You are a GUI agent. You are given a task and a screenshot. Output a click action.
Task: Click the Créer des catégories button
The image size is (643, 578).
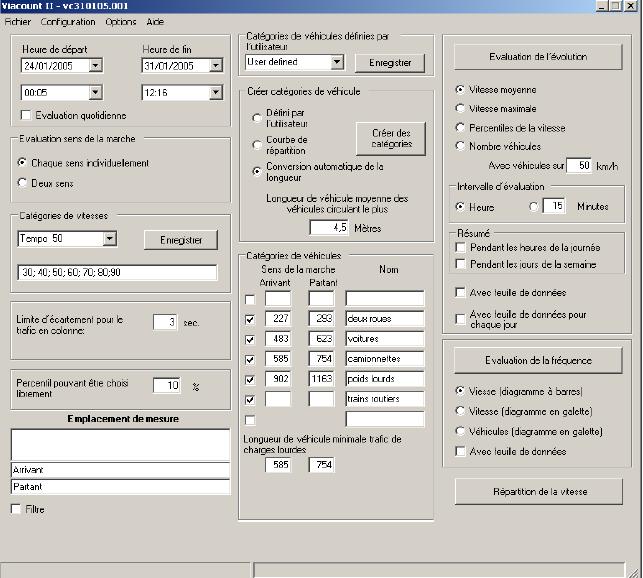pos(391,138)
